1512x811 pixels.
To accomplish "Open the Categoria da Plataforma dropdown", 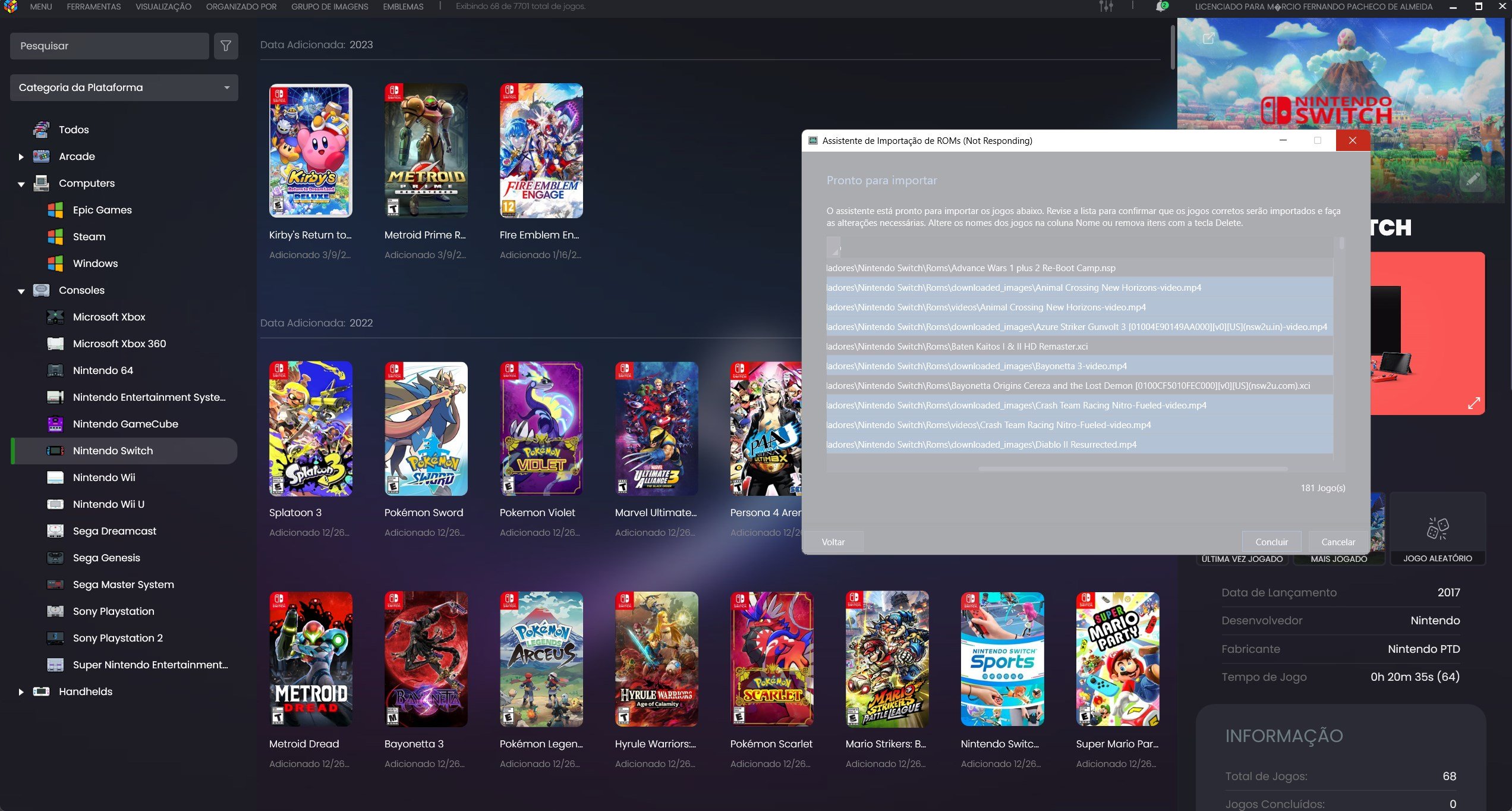I will click(124, 87).
